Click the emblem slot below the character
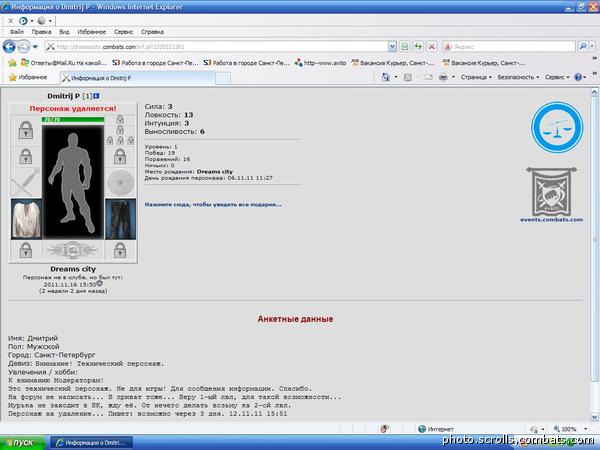This screenshot has width=600, height=450. coord(73,250)
